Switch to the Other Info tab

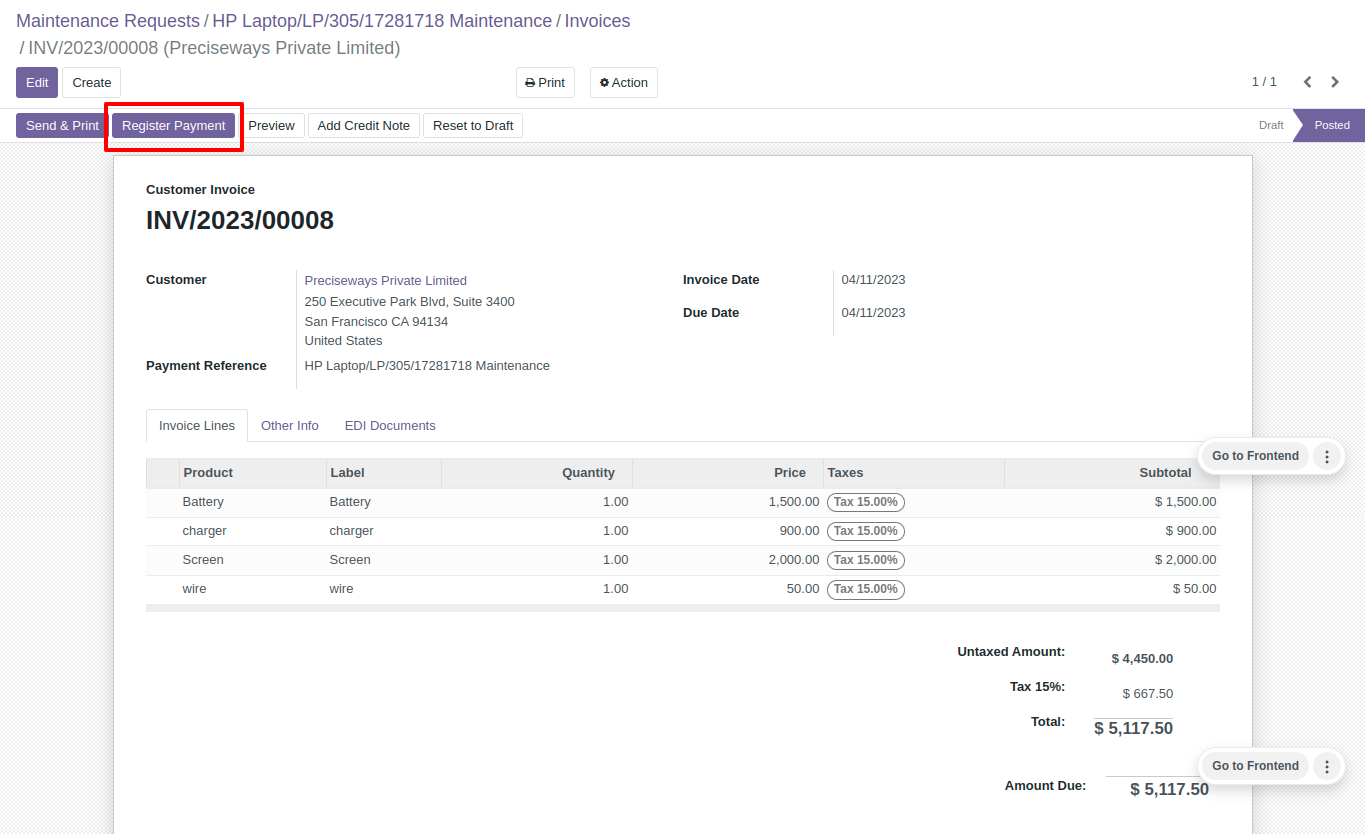(x=290, y=426)
